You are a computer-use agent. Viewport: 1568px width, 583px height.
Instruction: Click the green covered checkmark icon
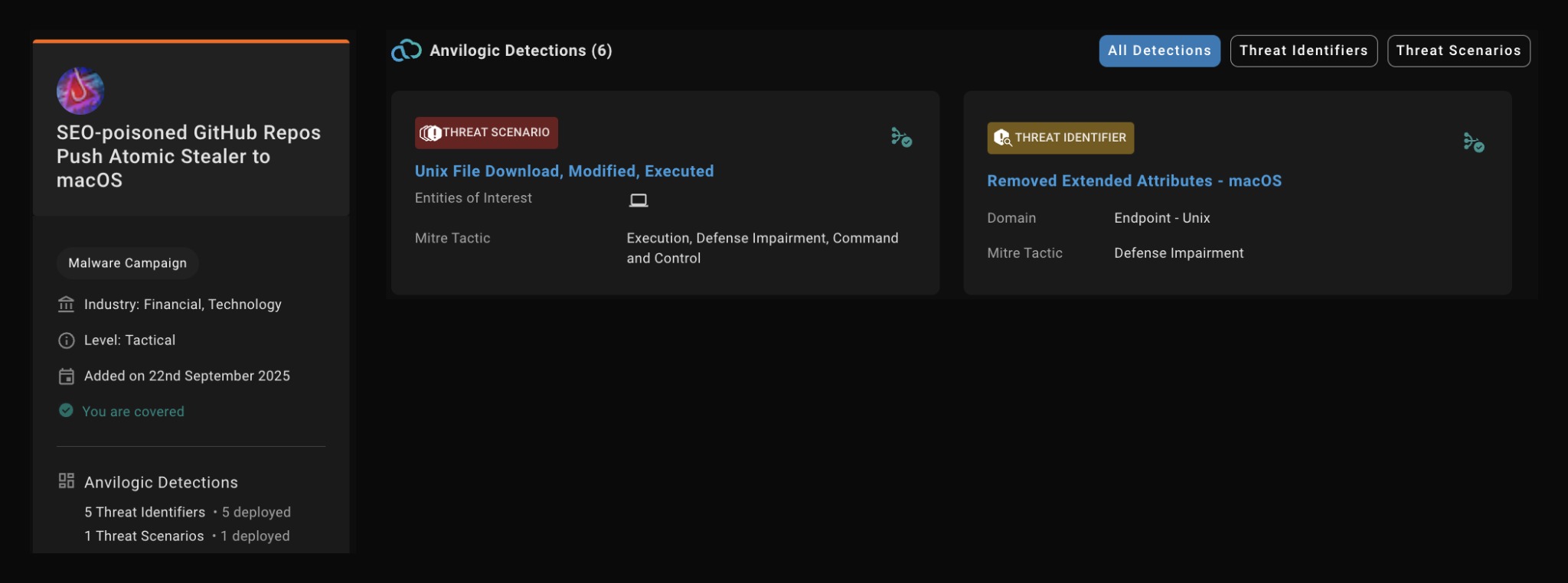click(x=67, y=411)
